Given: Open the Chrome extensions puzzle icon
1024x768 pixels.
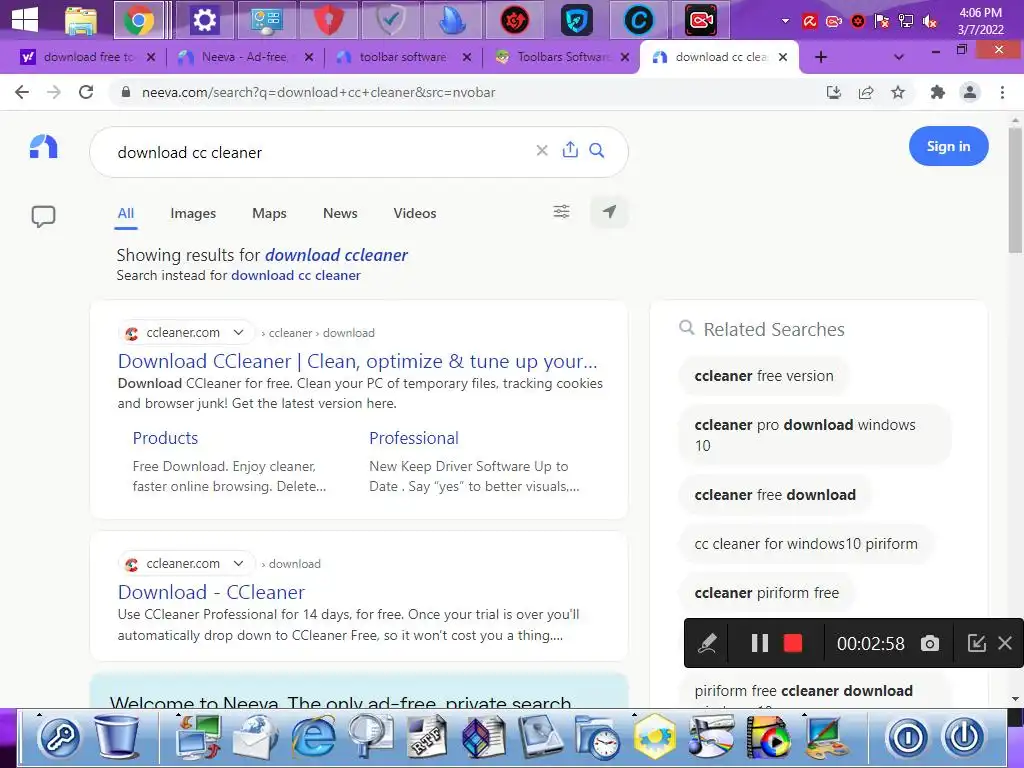Looking at the screenshot, I should click(938, 92).
